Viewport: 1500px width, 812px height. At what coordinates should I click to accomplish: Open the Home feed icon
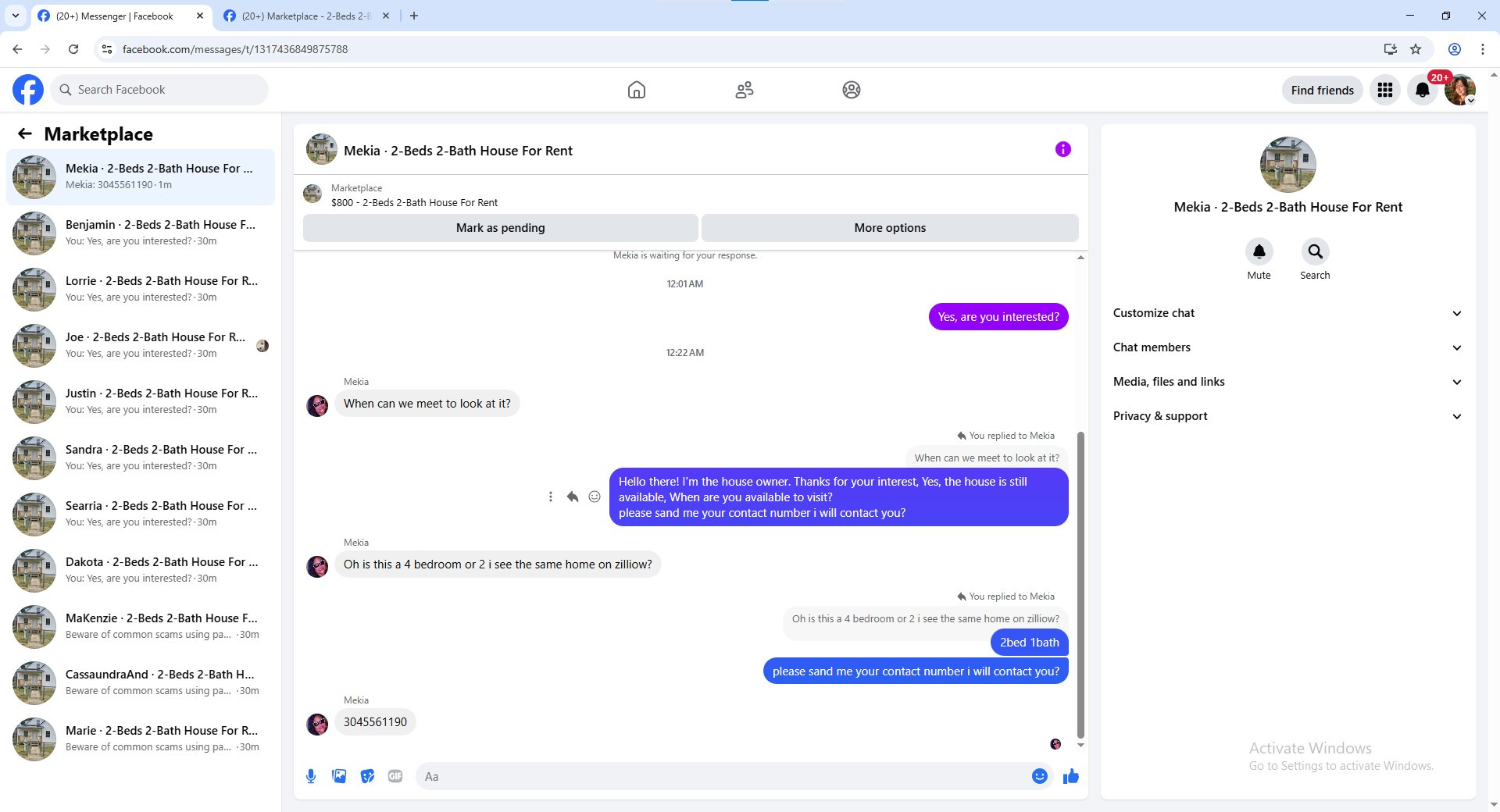637,90
